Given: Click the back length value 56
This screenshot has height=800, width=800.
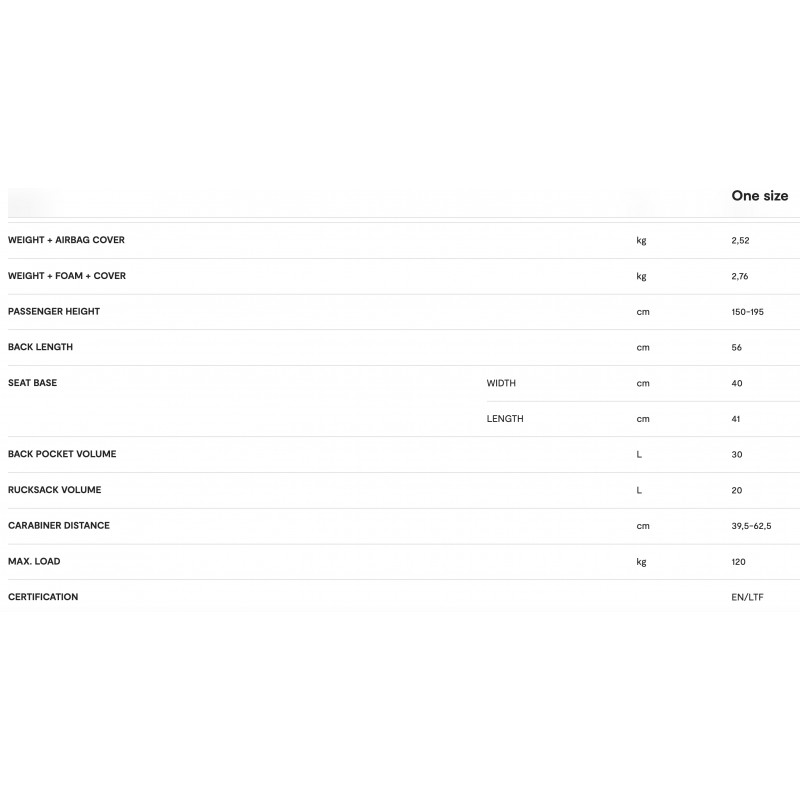Looking at the screenshot, I should [x=737, y=348].
